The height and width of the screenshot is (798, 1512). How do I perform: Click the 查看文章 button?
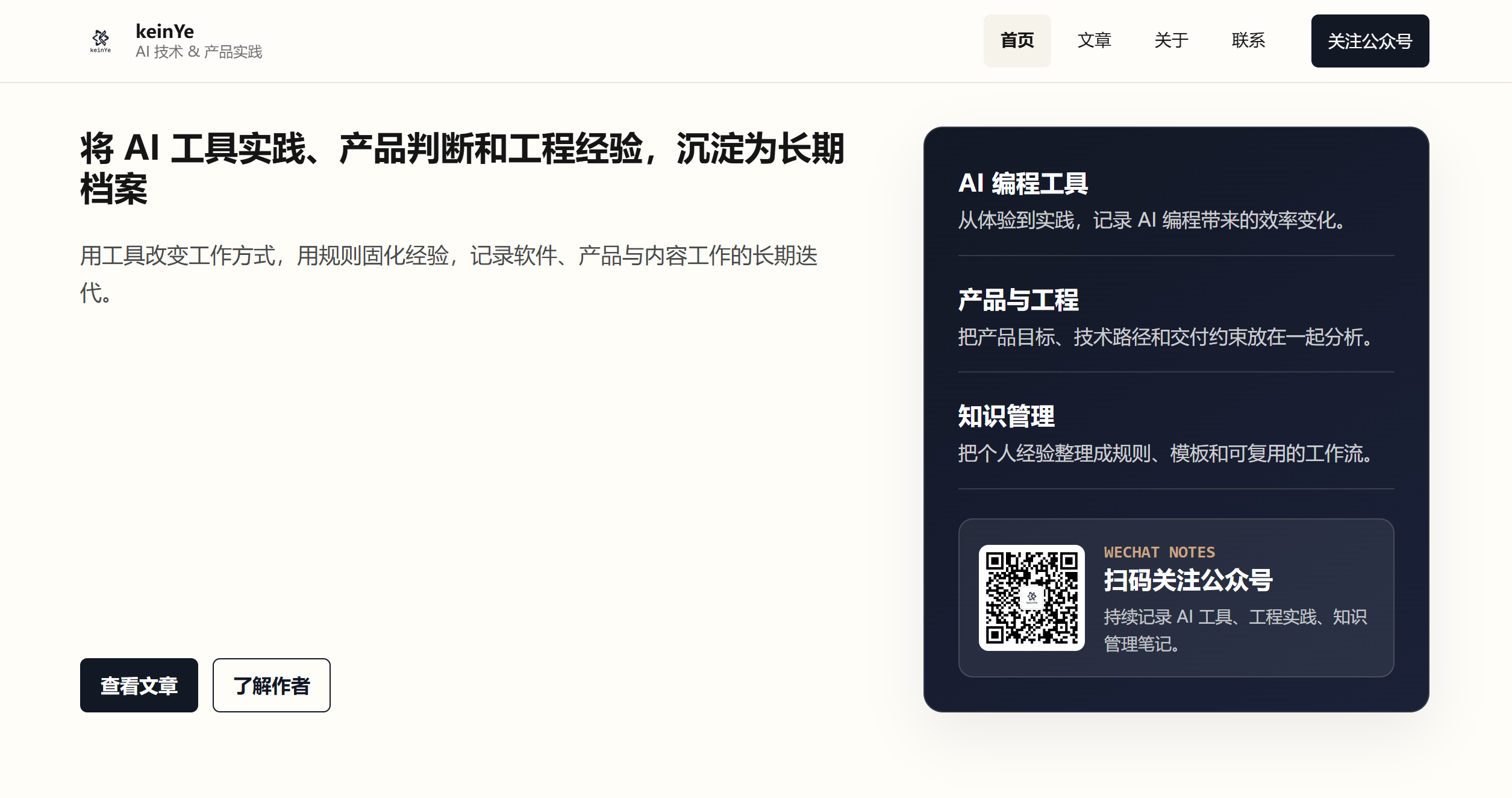[x=139, y=685]
